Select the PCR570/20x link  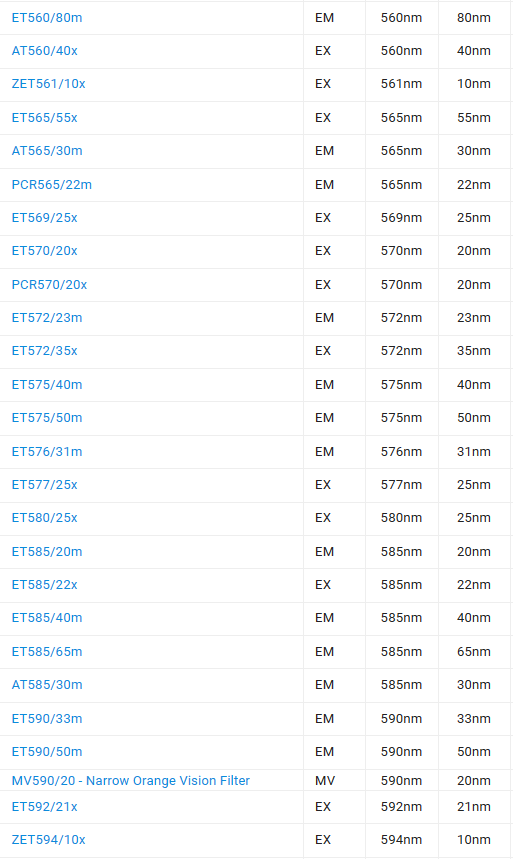pos(49,284)
